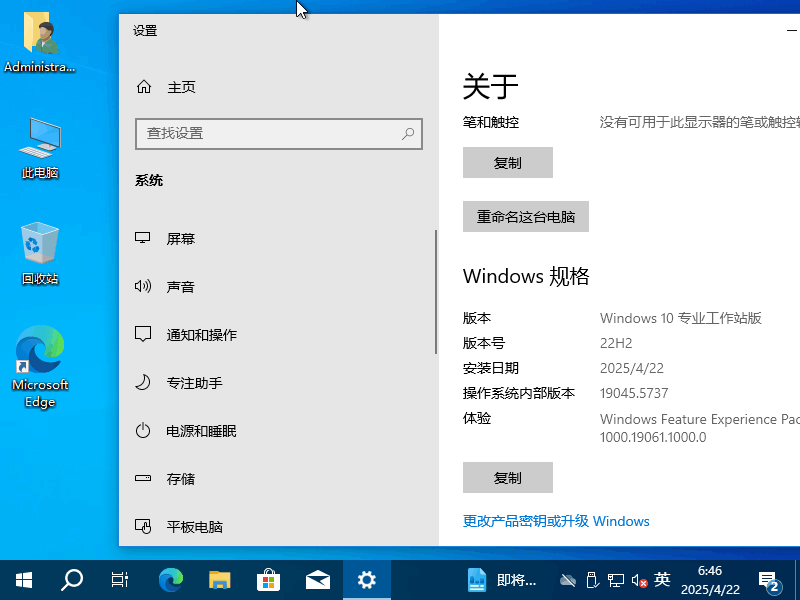
Task: Click the 即将... news widget on taskbar
Action: 502,580
